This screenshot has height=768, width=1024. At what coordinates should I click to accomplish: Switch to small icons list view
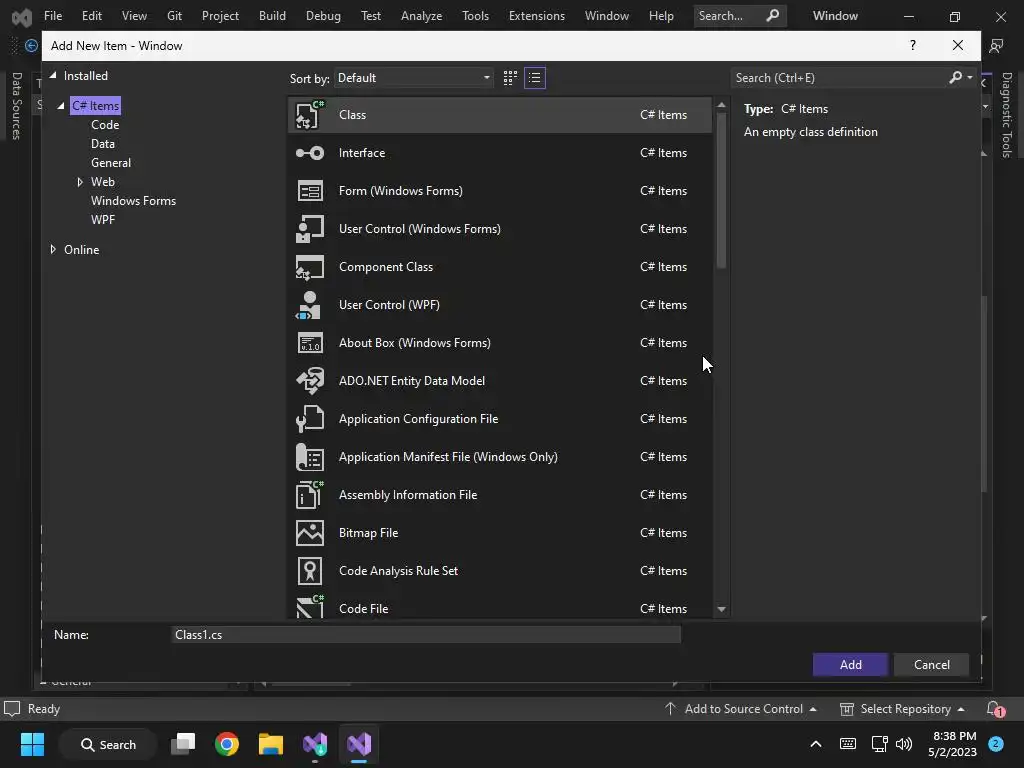(535, 78)
